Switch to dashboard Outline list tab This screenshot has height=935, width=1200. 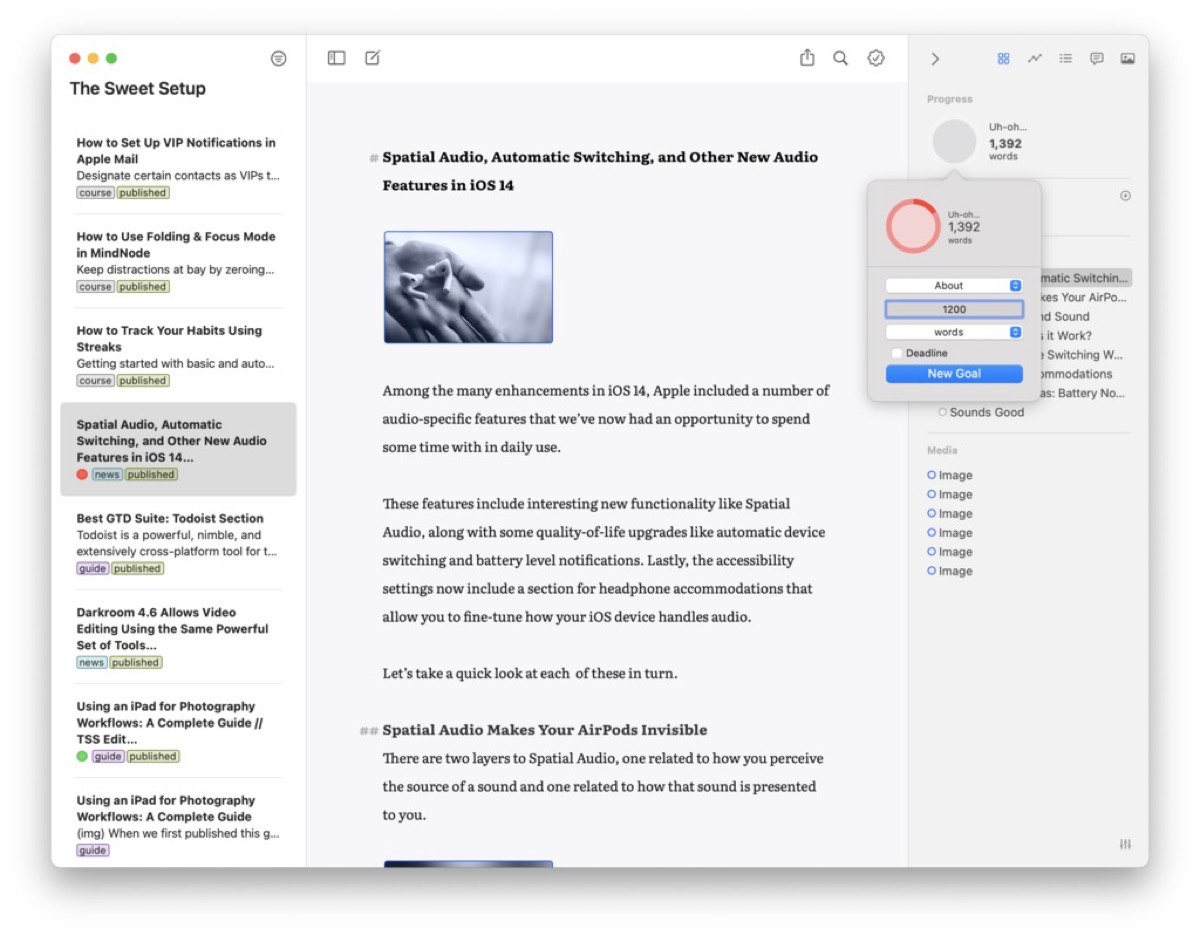[1066, 59]
